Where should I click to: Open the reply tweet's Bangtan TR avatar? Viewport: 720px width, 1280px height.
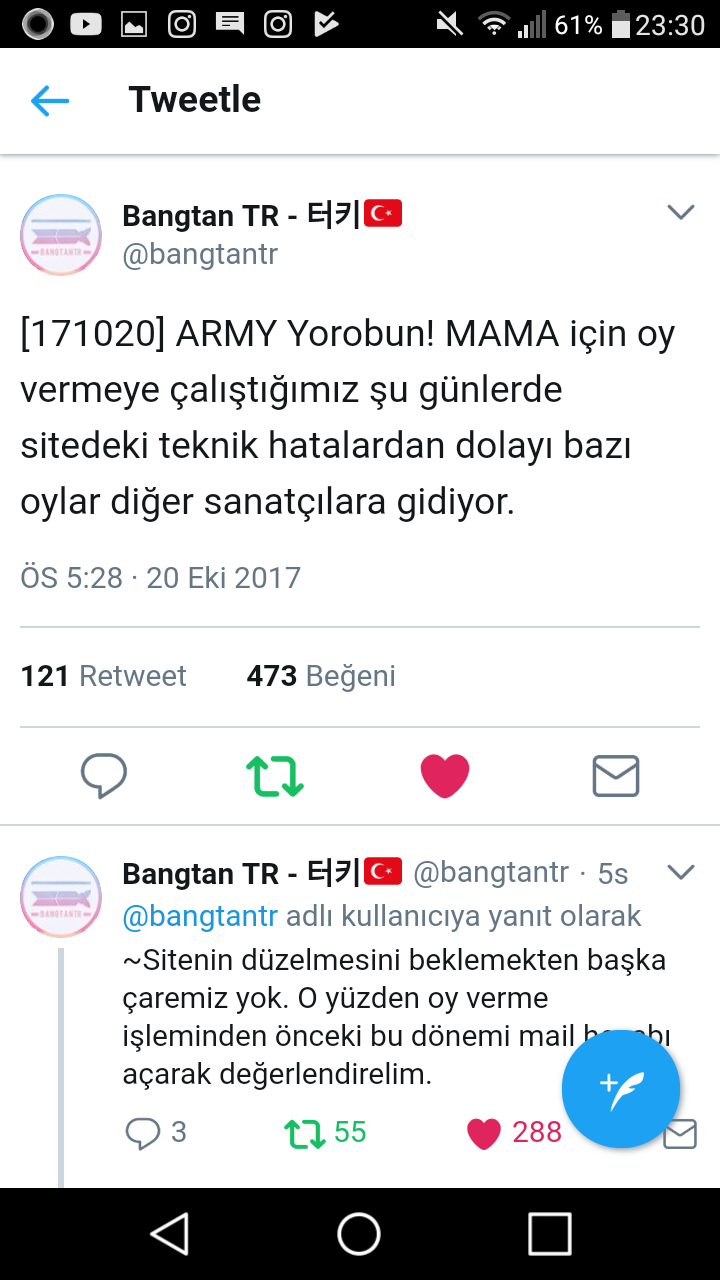click(x=61, y=896)
